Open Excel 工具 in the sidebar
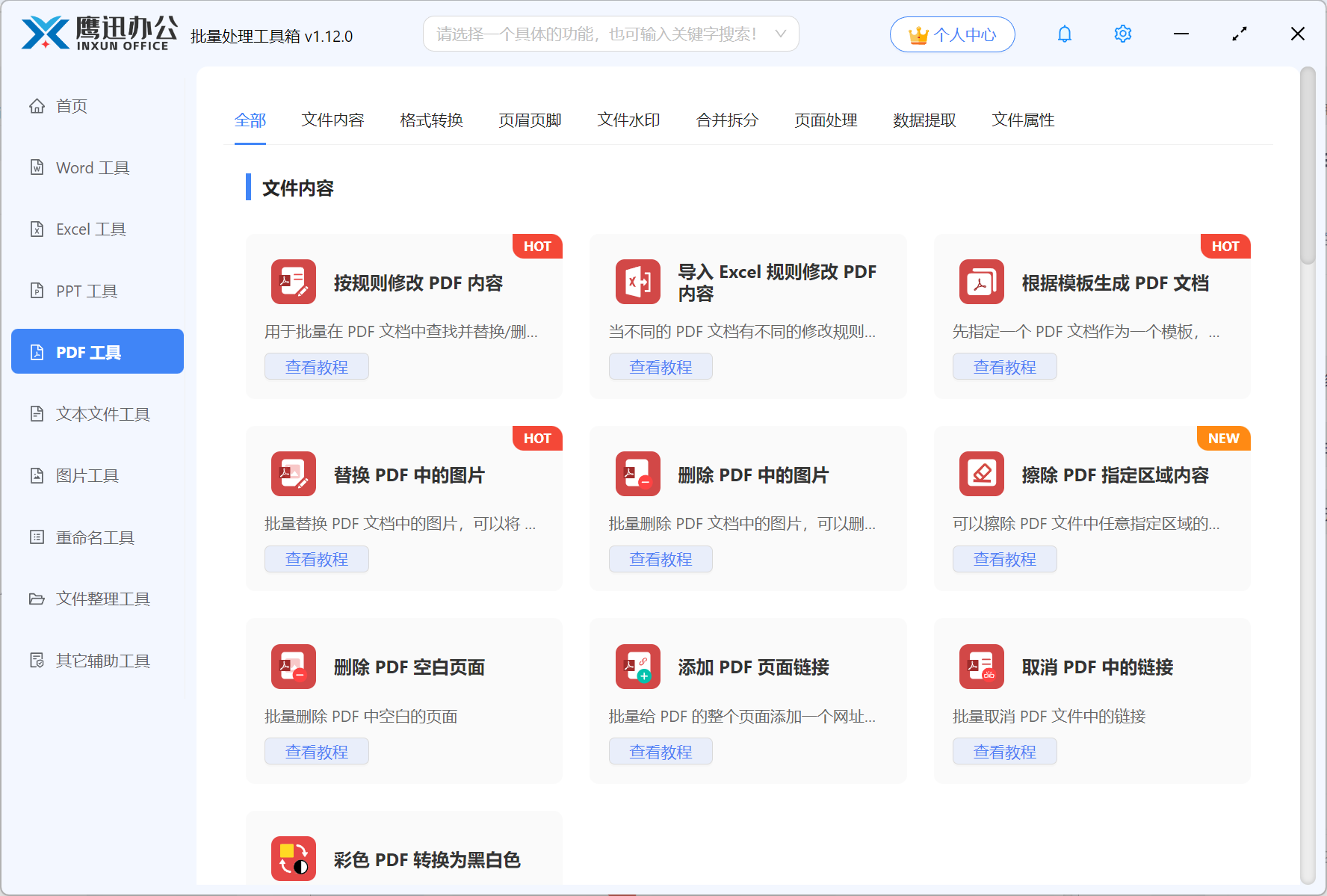 pos(97,229)
